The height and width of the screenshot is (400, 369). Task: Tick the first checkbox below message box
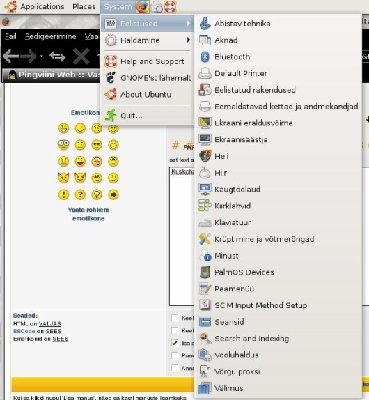click(x=175, y=318)
